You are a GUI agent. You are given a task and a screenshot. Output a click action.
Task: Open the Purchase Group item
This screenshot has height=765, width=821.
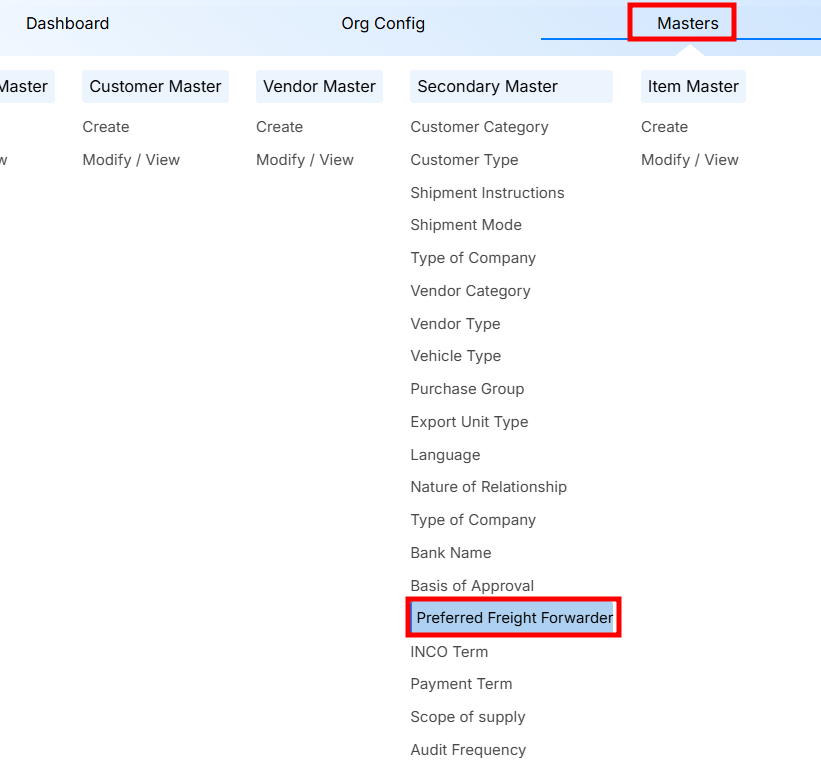[x=467, y=389]
